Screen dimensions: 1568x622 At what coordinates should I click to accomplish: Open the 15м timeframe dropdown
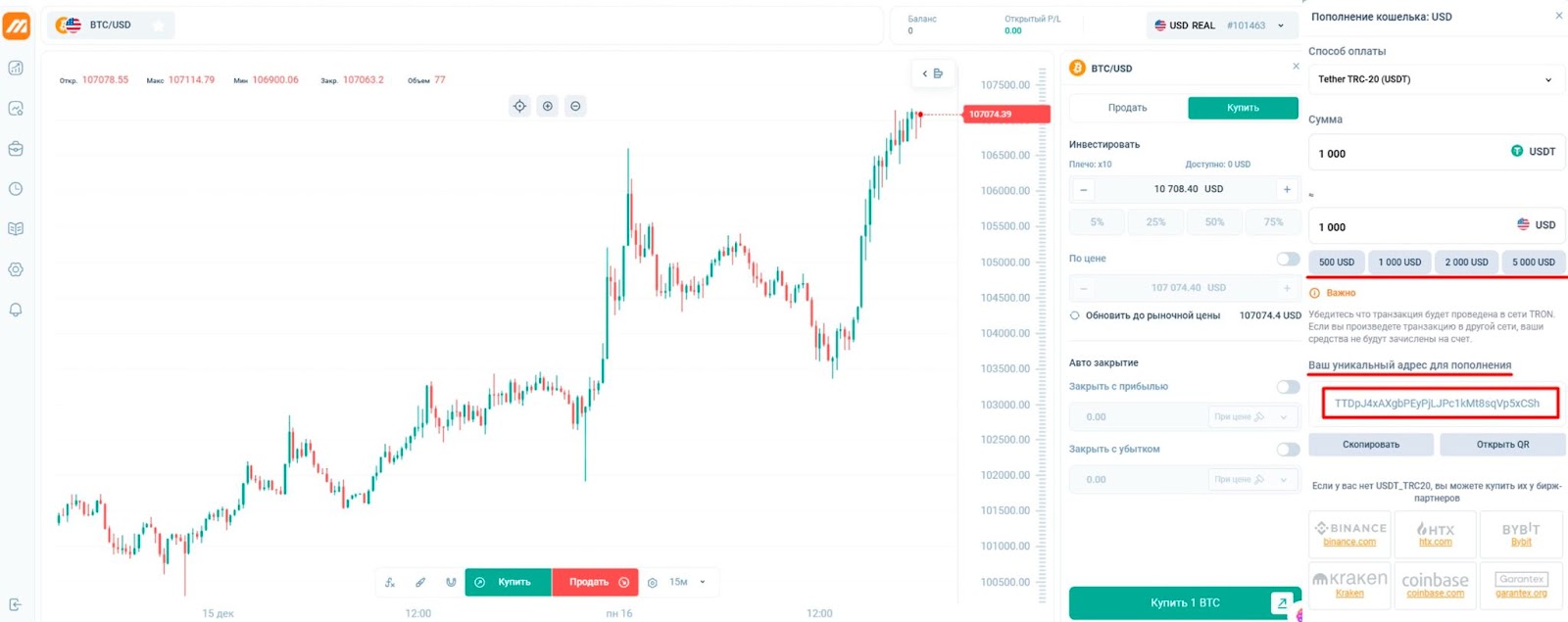pos(687,582)
